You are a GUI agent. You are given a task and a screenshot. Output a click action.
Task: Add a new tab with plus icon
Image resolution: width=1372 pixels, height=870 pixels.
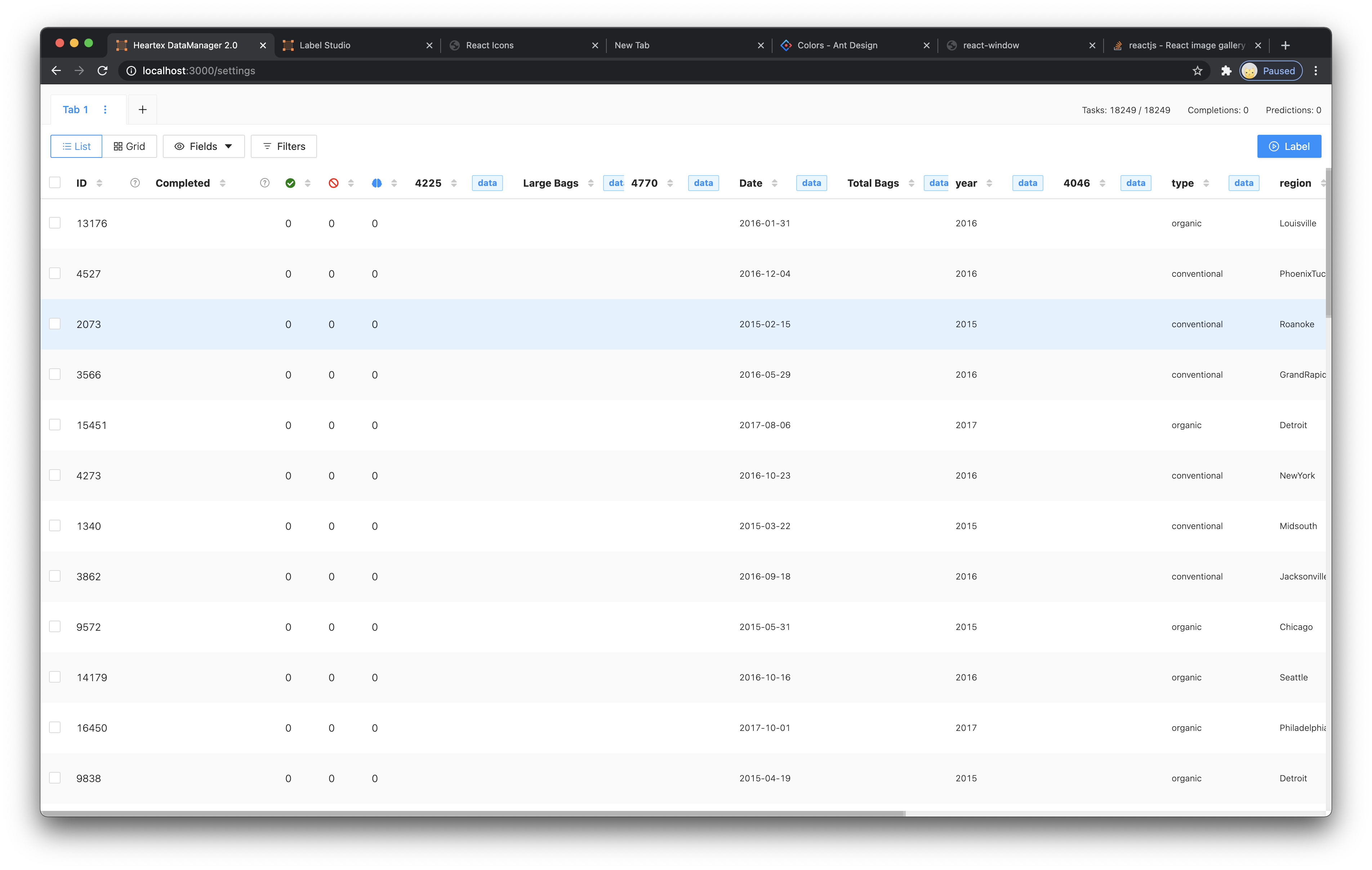[x=142, y=110]
